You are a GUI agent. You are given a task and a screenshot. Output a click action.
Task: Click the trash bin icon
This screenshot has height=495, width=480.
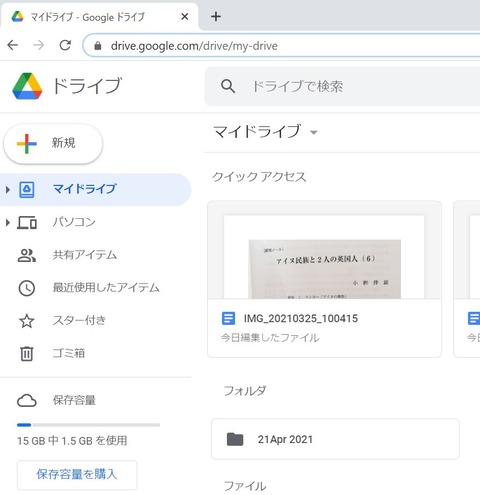pyautogui.click(x=27, y=353)
